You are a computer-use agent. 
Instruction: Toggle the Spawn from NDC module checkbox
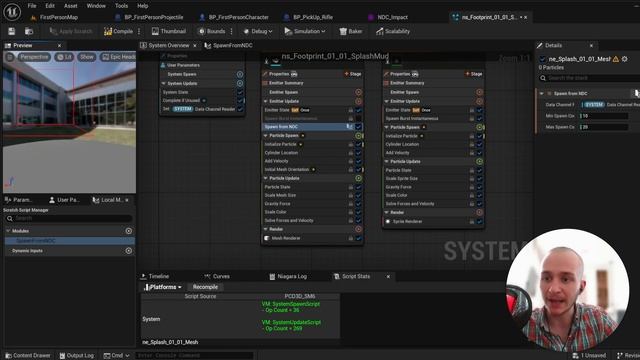(x=358, y=127)
